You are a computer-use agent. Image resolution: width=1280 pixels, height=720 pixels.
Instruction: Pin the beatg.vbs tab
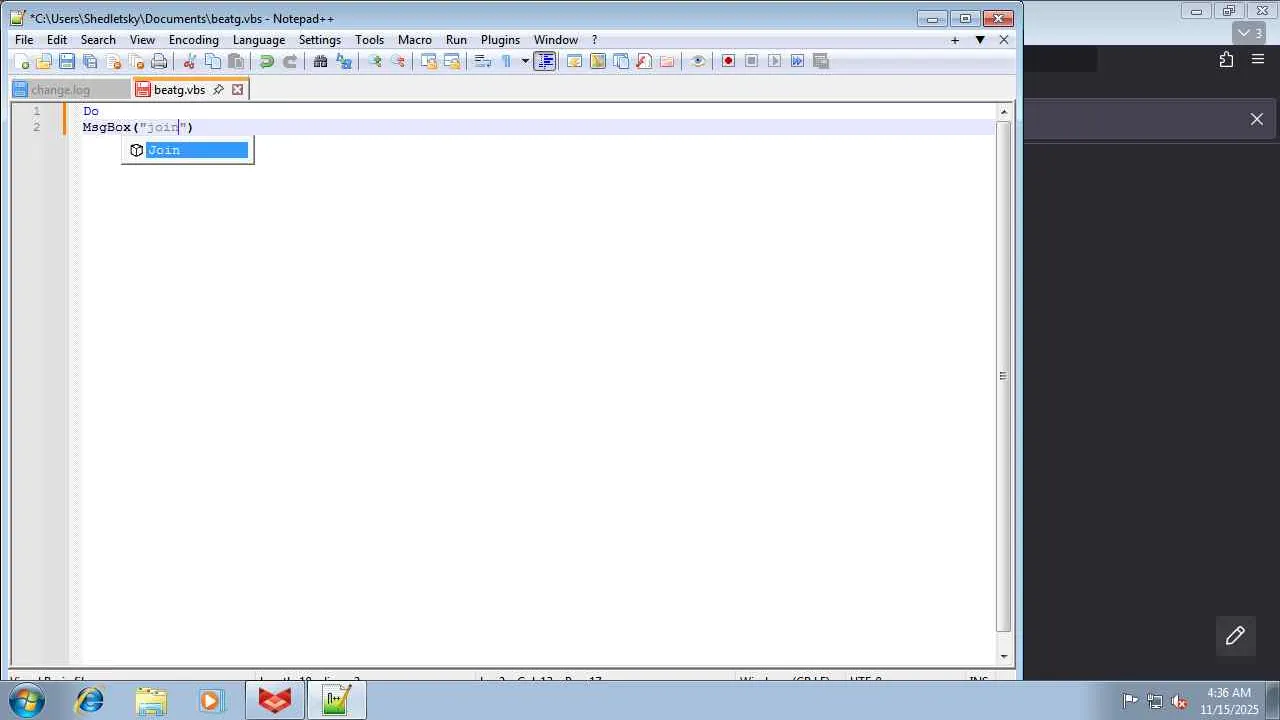point(218,90)
